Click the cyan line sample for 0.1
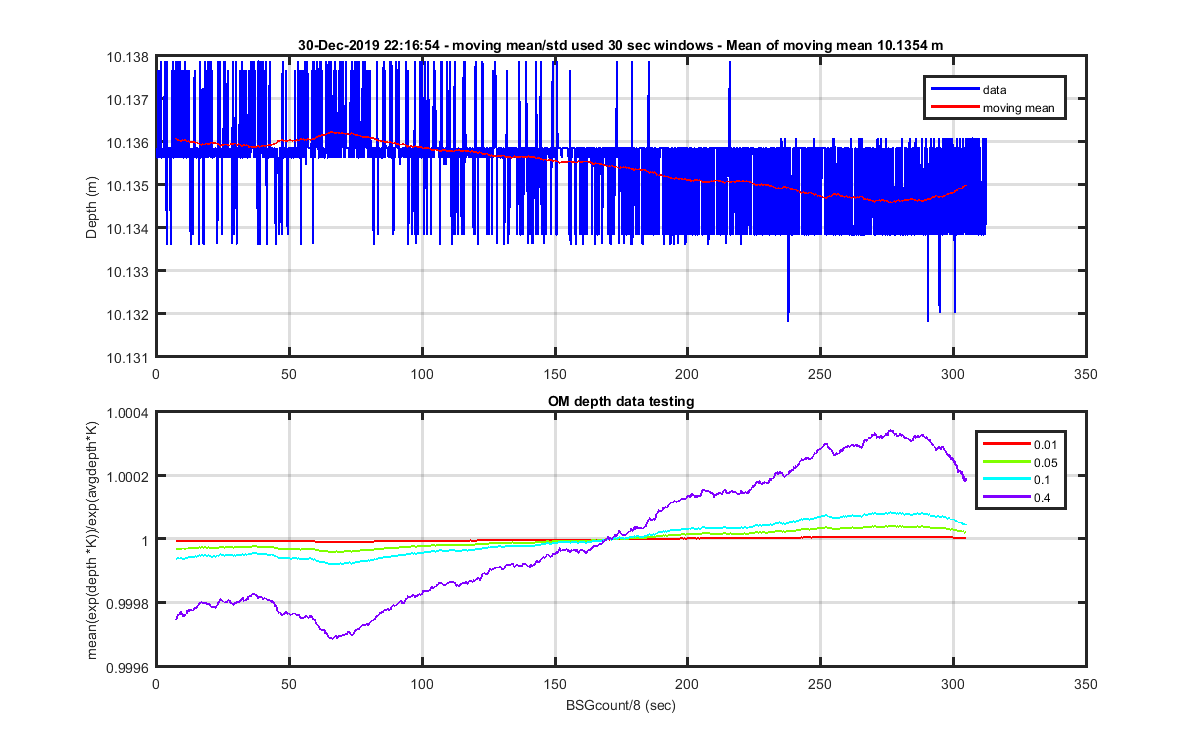 pyautogui.click(x=1006, y=479)
